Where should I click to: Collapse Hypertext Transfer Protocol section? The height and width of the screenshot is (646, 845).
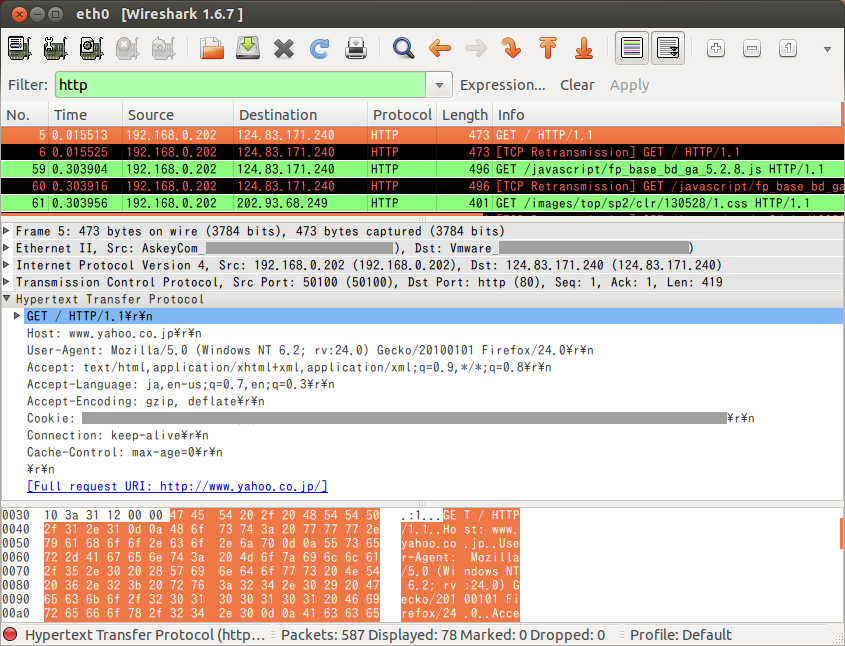point(6,298)
